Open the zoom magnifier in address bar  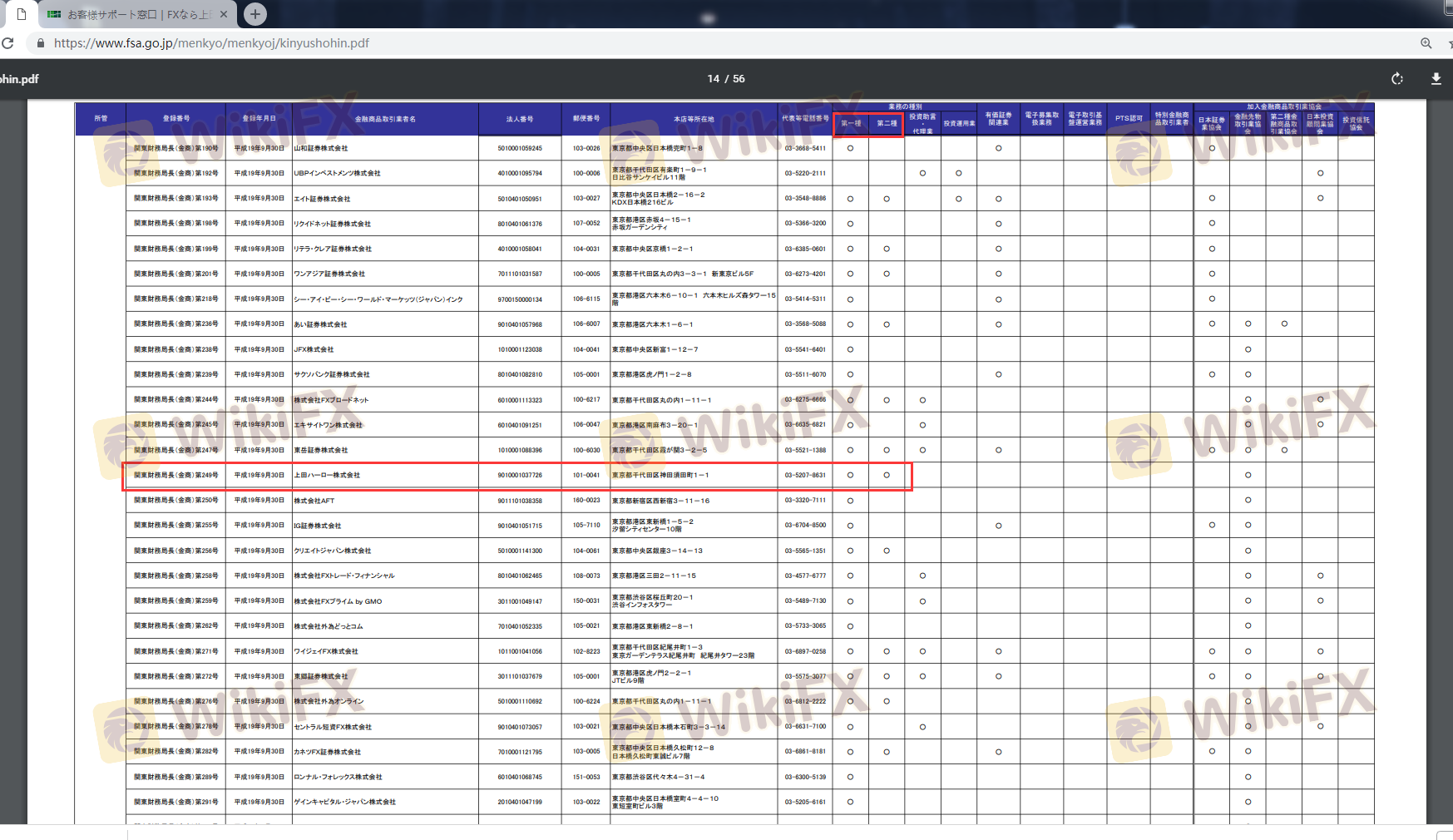[x=1426, y=43]
